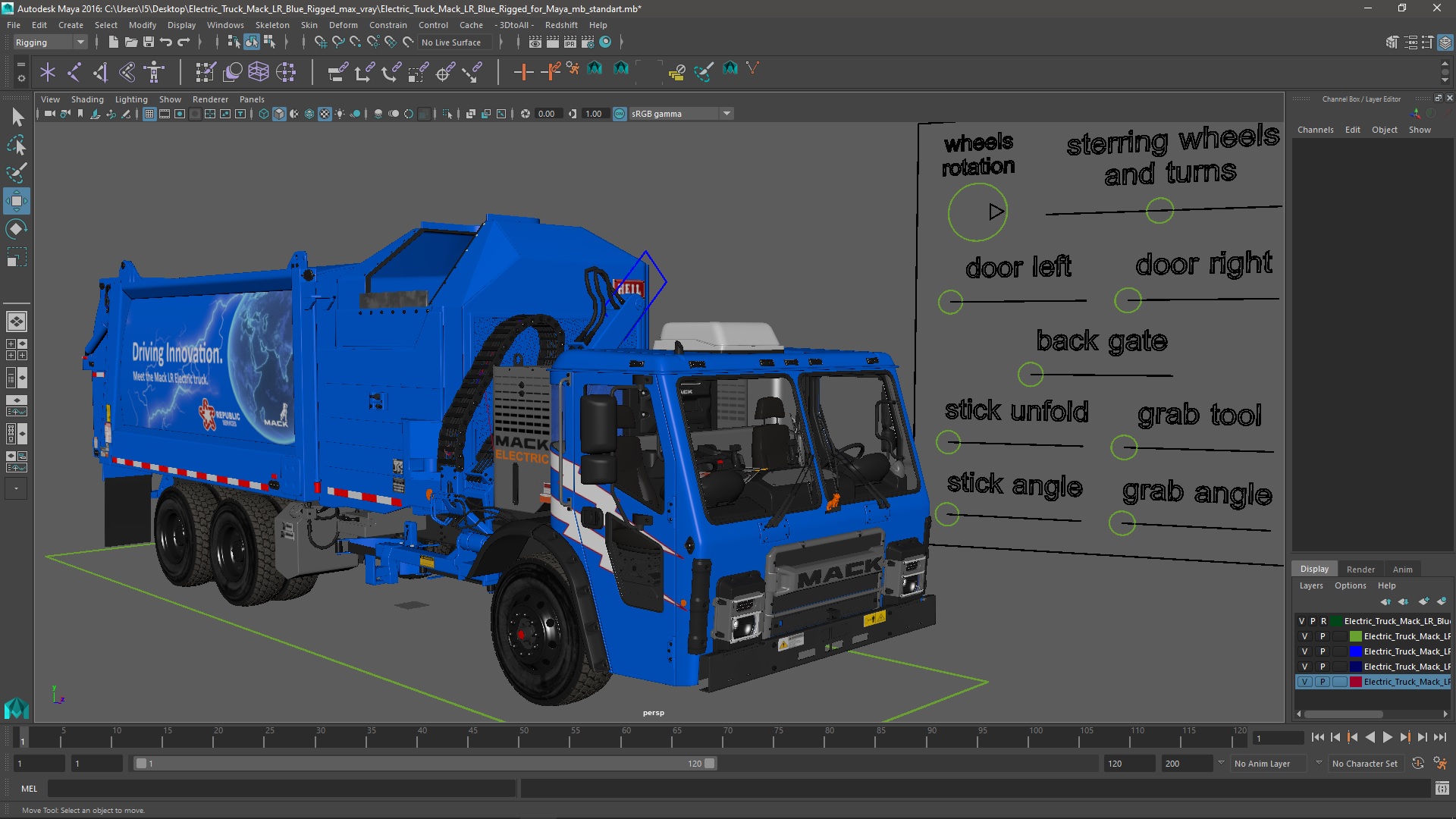Viewport: 1456px width, 819px height.
Task: Activate the Paint Selection tool
Action: tap(16, 173)
